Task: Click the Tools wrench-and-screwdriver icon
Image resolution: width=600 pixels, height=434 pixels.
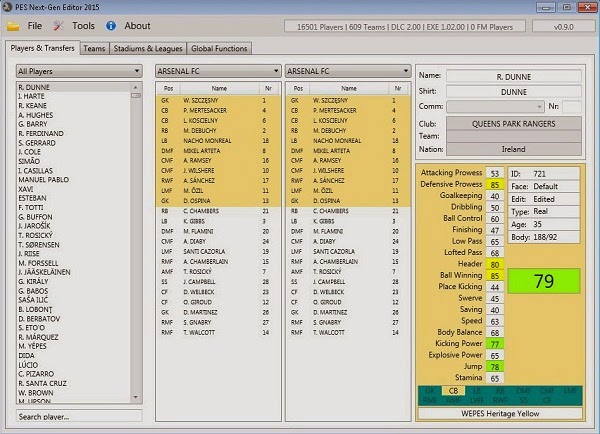Action: [58, 26]
